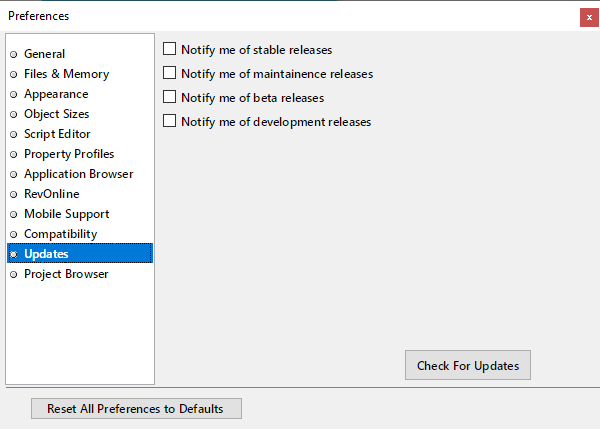The image size is (600, 429).
Task: Open Object Sizes settings
Action: click(x=56, y=114)
